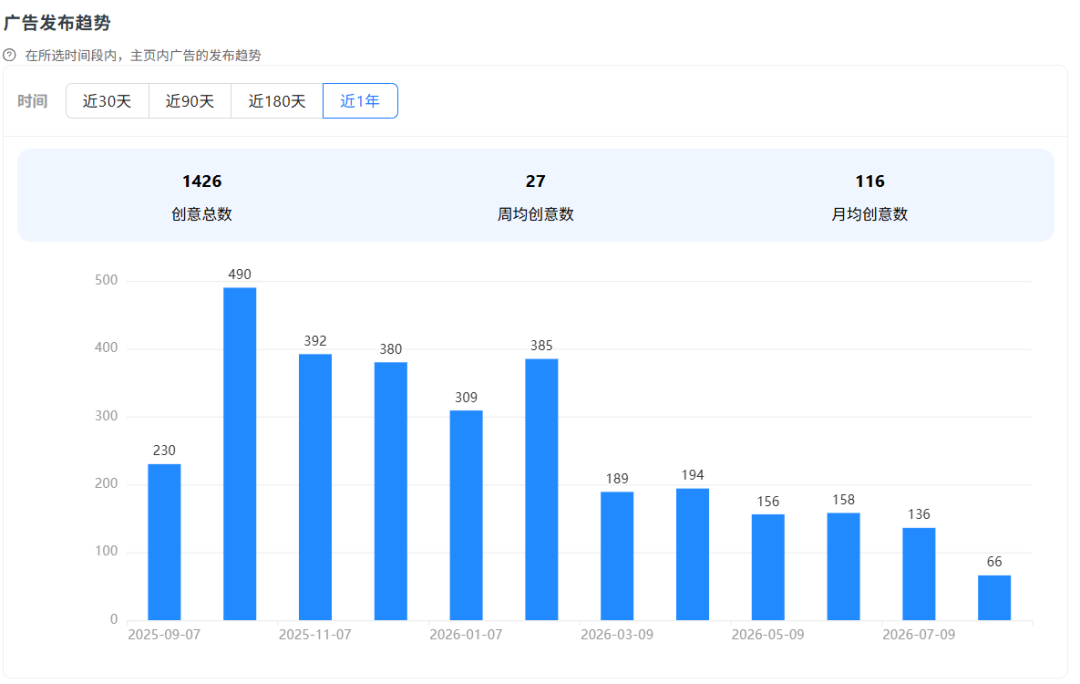Click y-axis label 100
The image size is (1080, 684).
[106, 551]
